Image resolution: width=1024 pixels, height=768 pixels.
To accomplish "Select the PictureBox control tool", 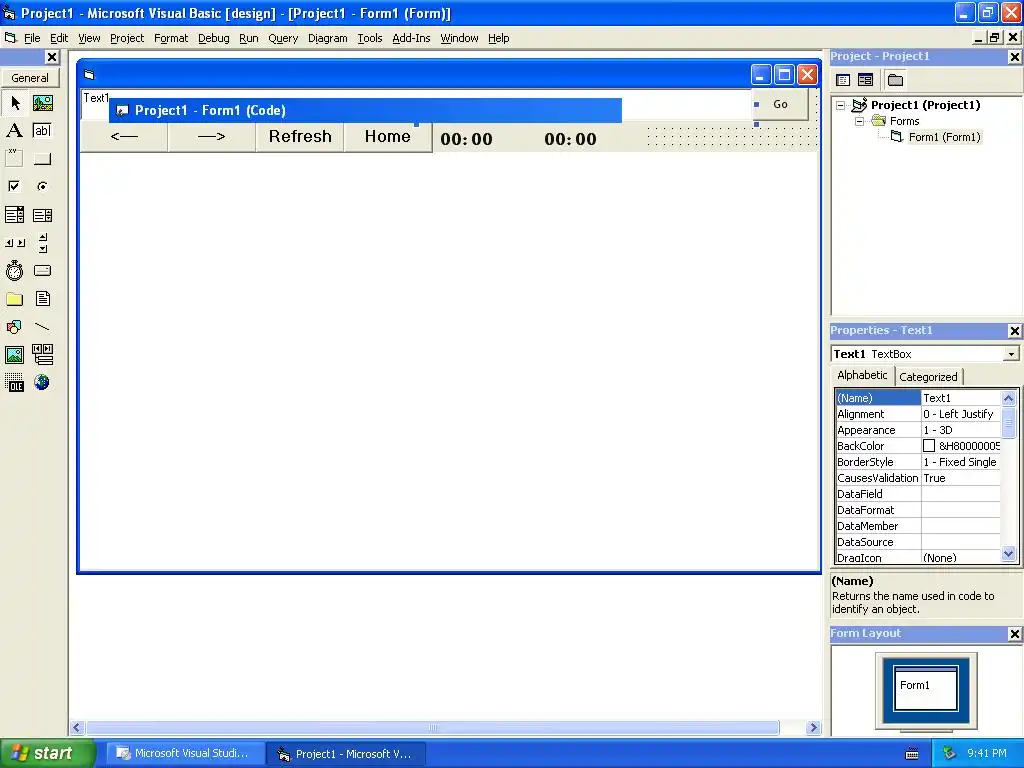I will [x=42, y=103].
